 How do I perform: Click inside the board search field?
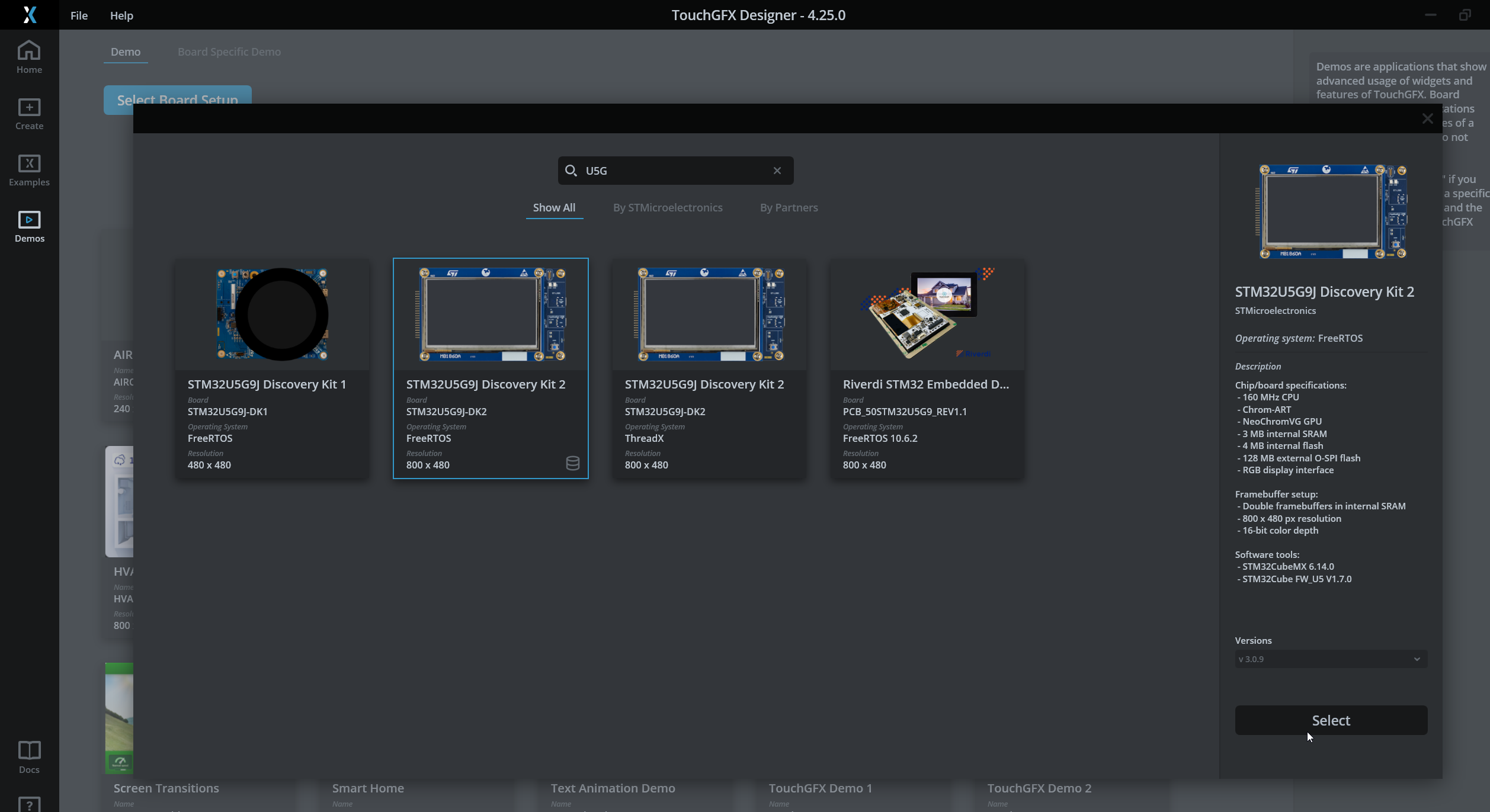click(x=674, y=171)
